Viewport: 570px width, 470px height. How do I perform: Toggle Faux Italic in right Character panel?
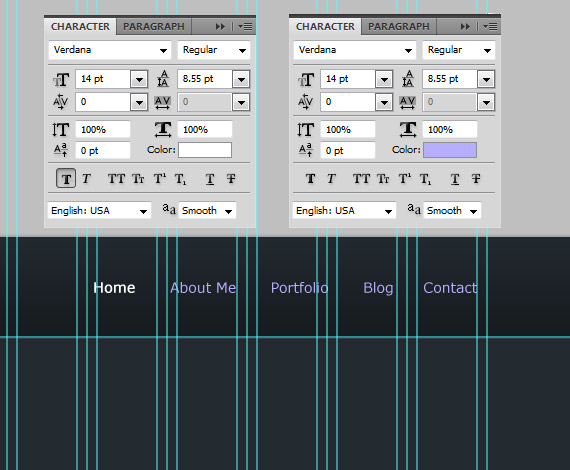pos(331,178)
